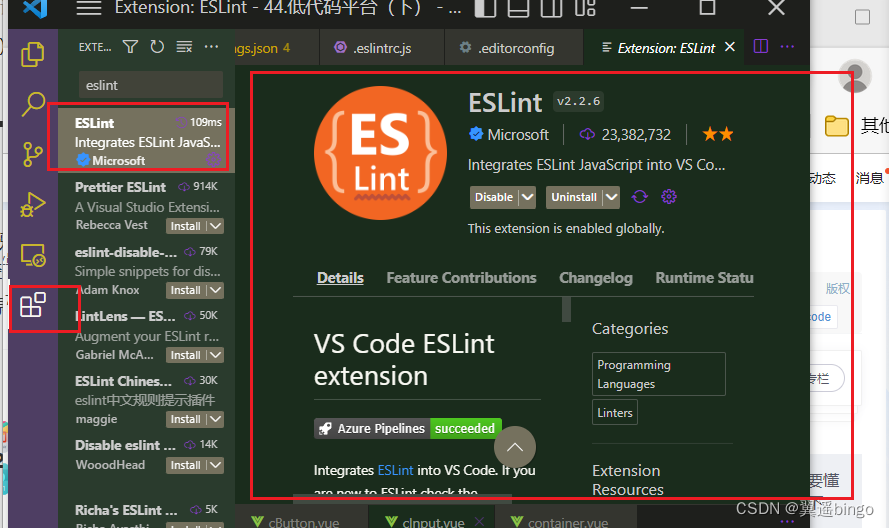This screenshot has width=889, height=528.
Task: Expand Install dropdown for WooodHead extension
Action: 215,465
